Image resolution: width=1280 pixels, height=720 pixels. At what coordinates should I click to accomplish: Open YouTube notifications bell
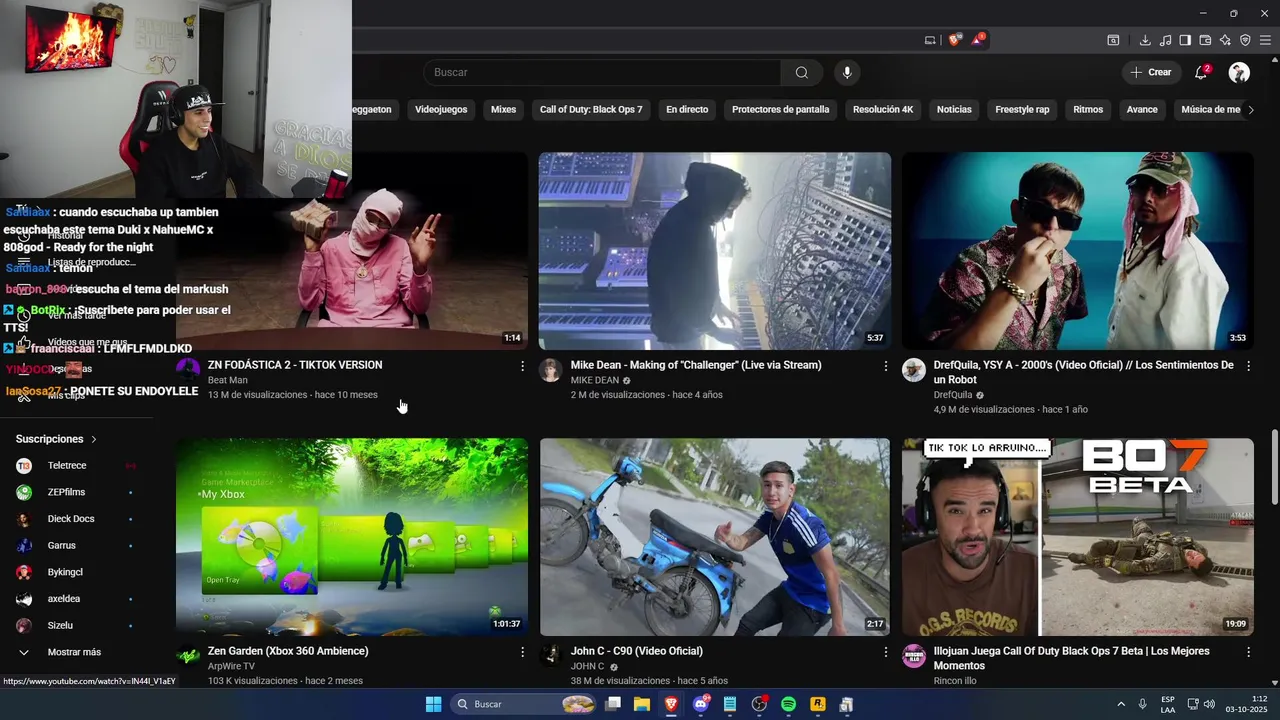(1201, 72)
